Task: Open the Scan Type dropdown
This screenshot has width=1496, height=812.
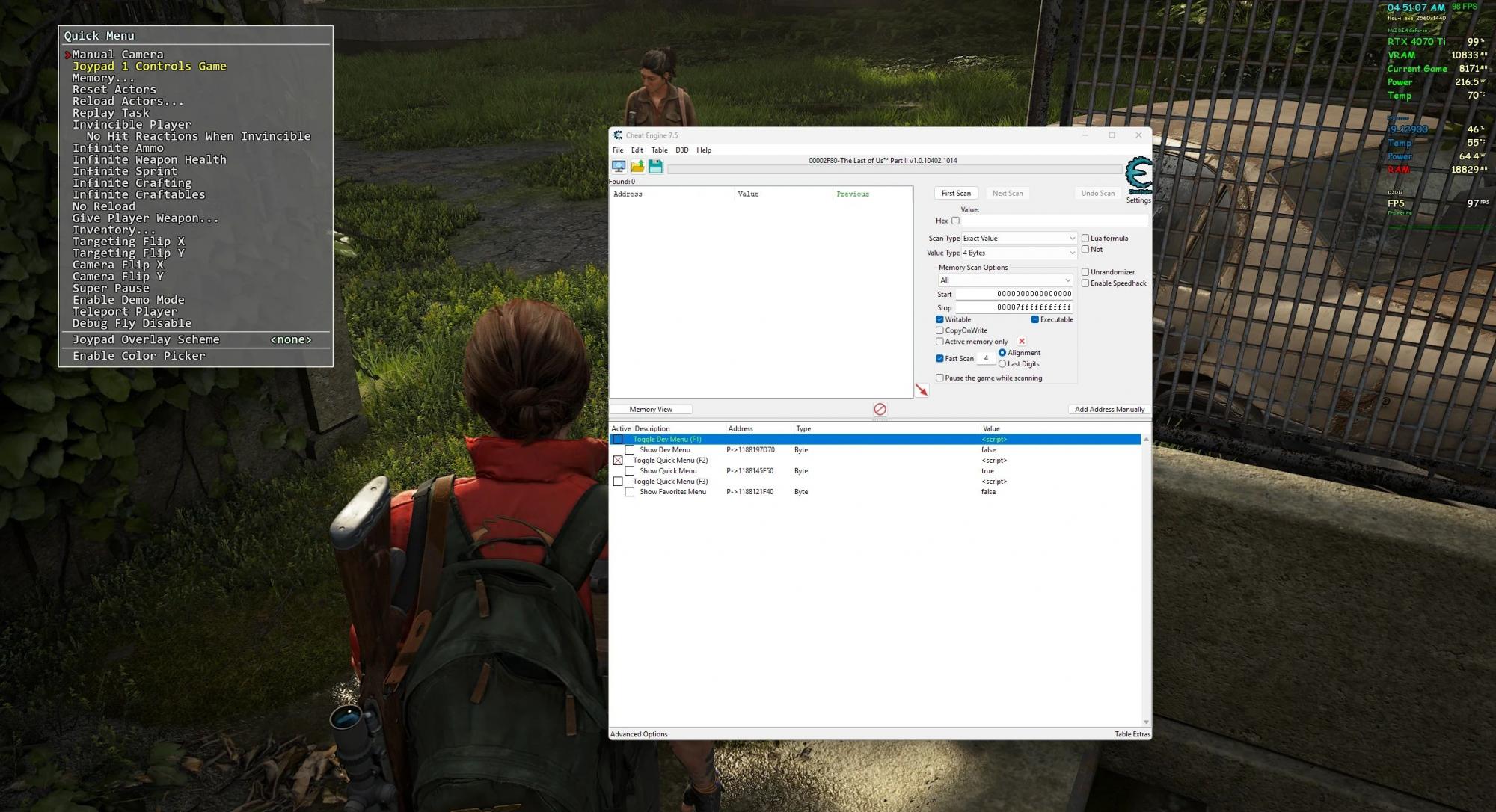Action: tap(1019, 239)
